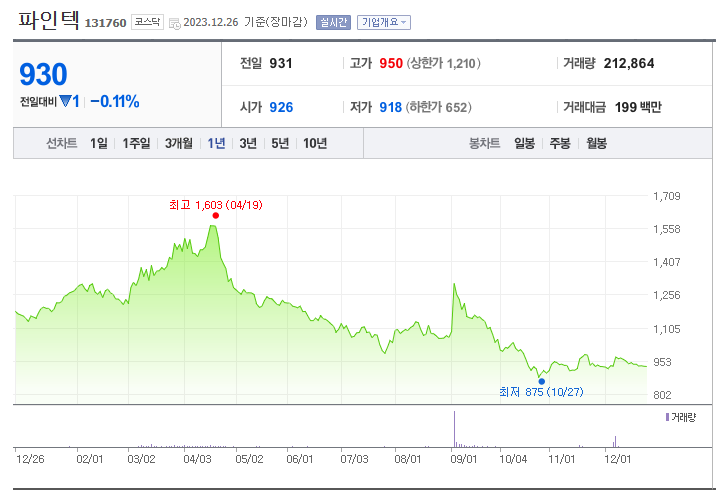Click the 거래대금 199 백만 value
Viewport: 716px width, 490px height.
638,107
